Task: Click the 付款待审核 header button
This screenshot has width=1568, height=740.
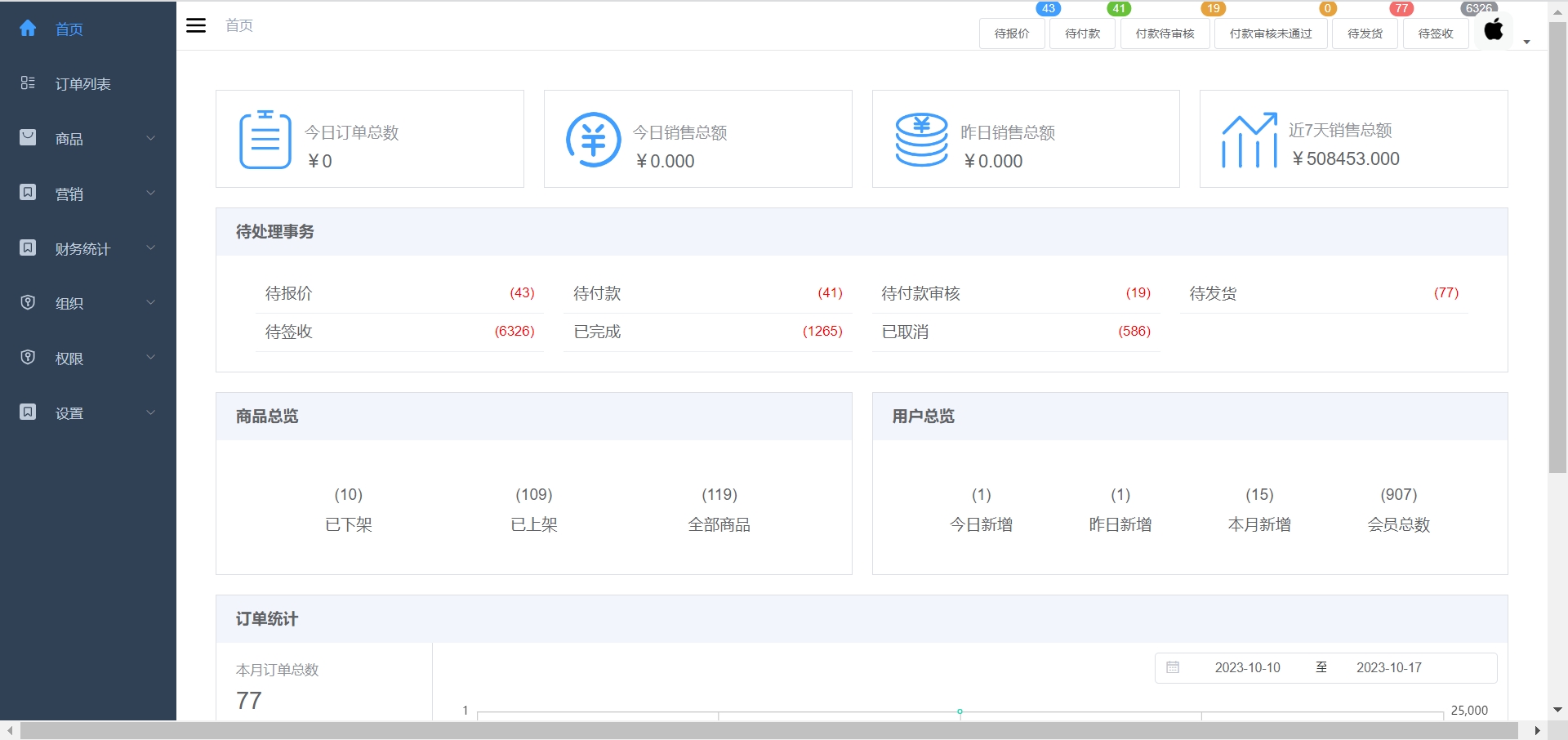Action: [1165, 33]
